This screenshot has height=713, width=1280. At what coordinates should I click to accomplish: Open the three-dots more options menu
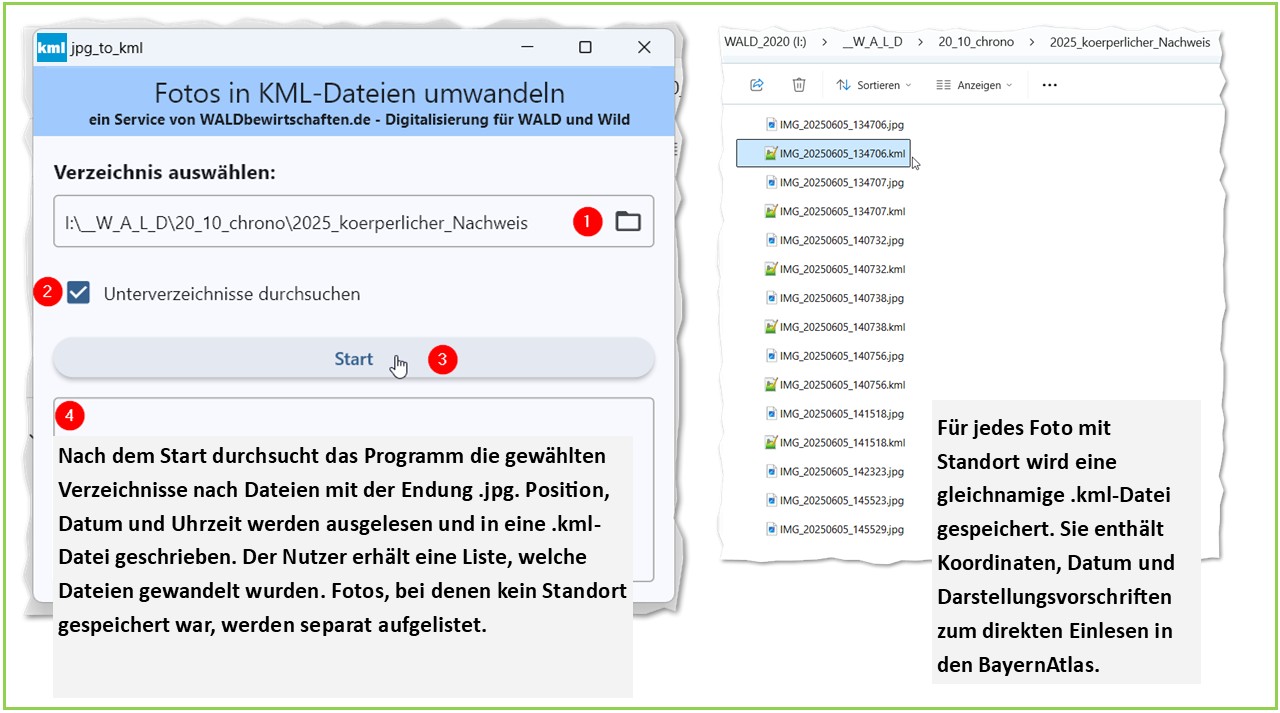[x=1049, y=85]
